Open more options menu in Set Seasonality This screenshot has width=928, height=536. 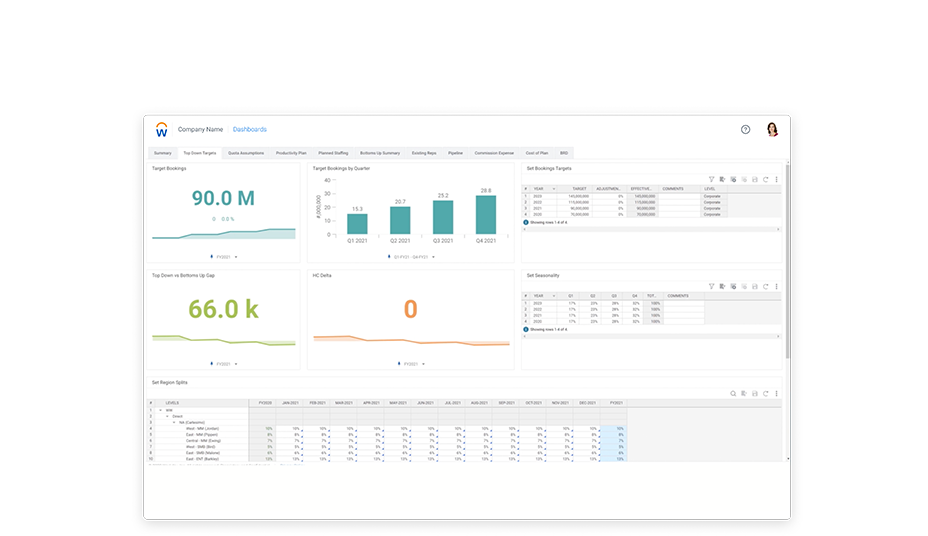pyautogui.click(x=776, y=286)
